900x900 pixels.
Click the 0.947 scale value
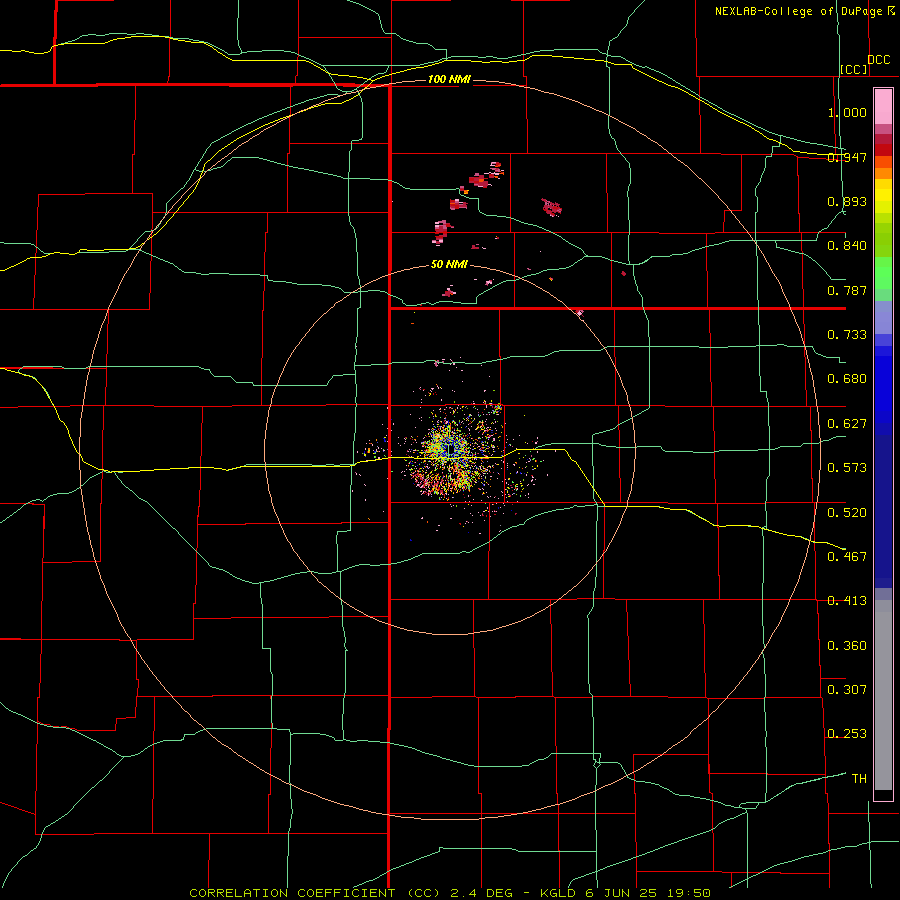[847, 157]
